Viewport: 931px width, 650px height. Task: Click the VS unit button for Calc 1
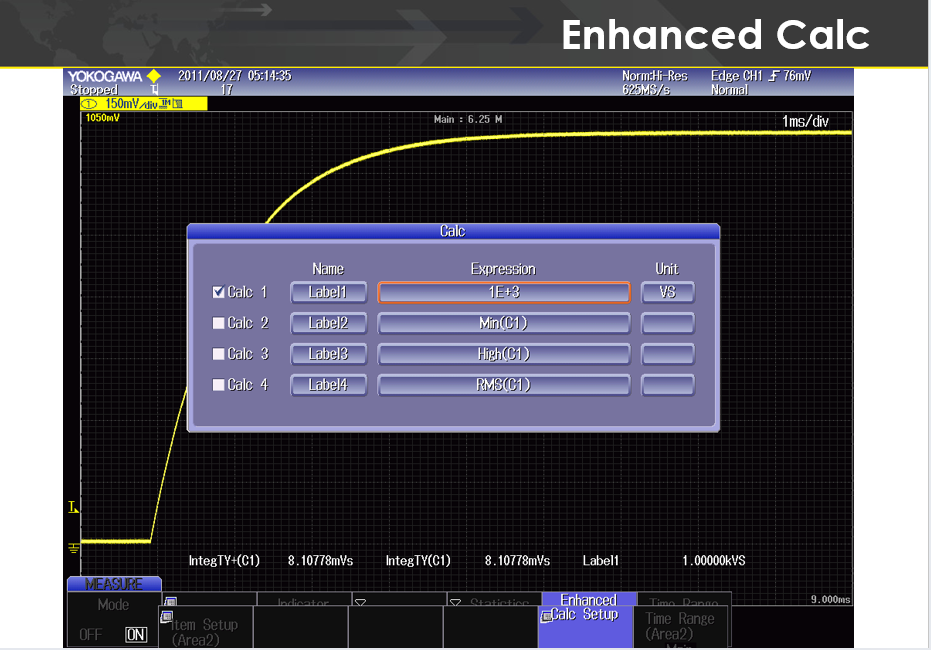667,293
